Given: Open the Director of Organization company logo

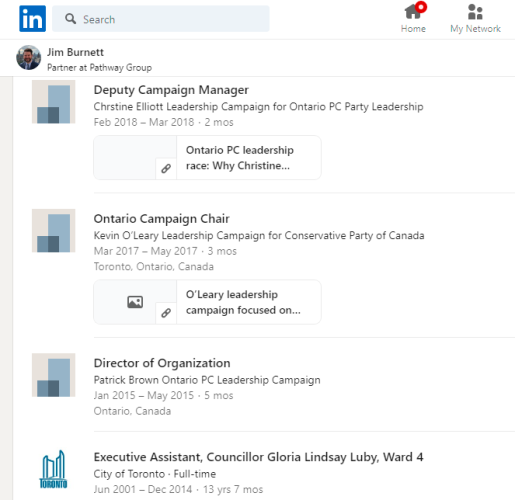Looking at the screenshot, I should (x=54, y=375).
